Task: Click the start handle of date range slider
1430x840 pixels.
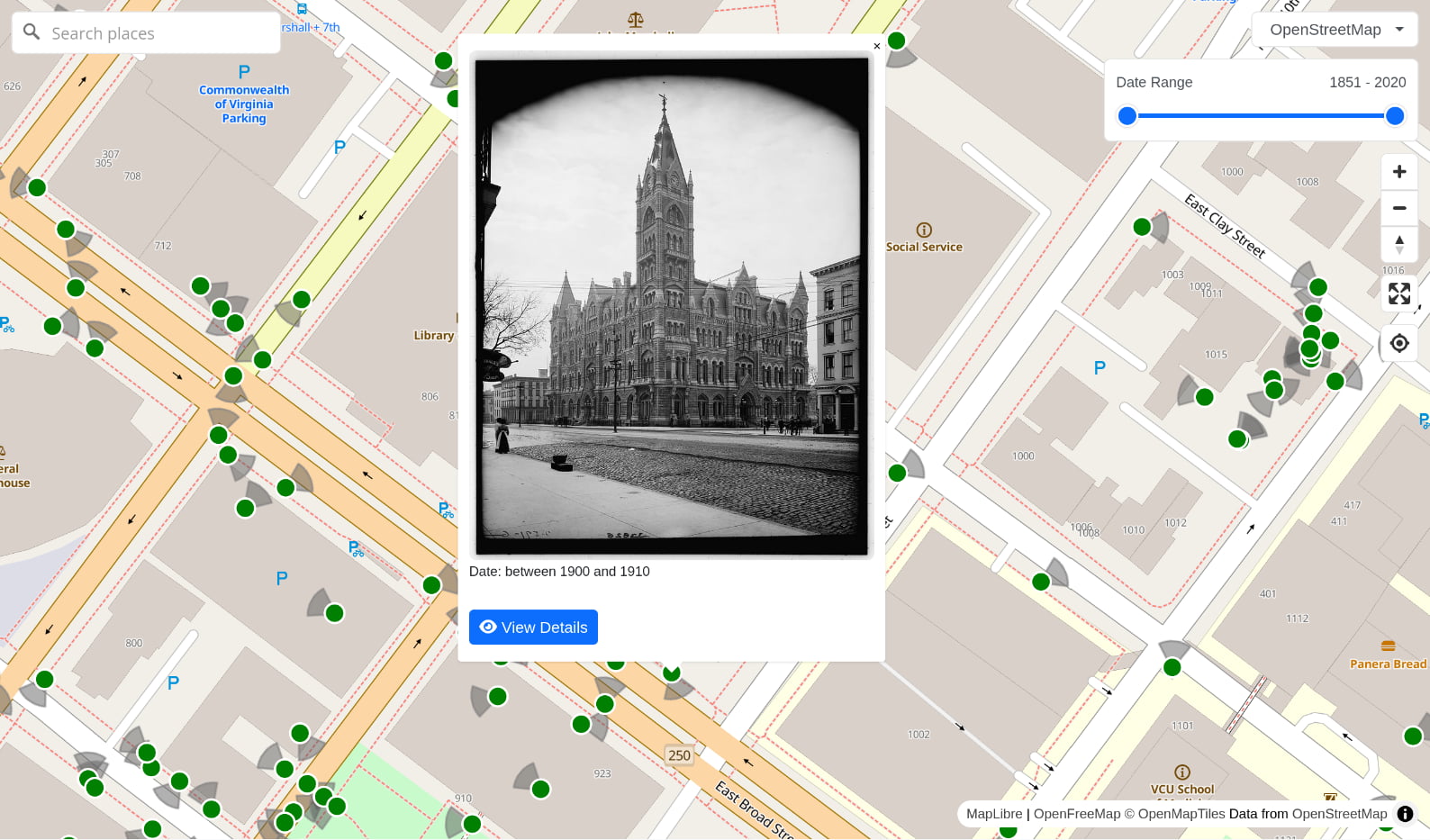Action: coord(1127,116)
